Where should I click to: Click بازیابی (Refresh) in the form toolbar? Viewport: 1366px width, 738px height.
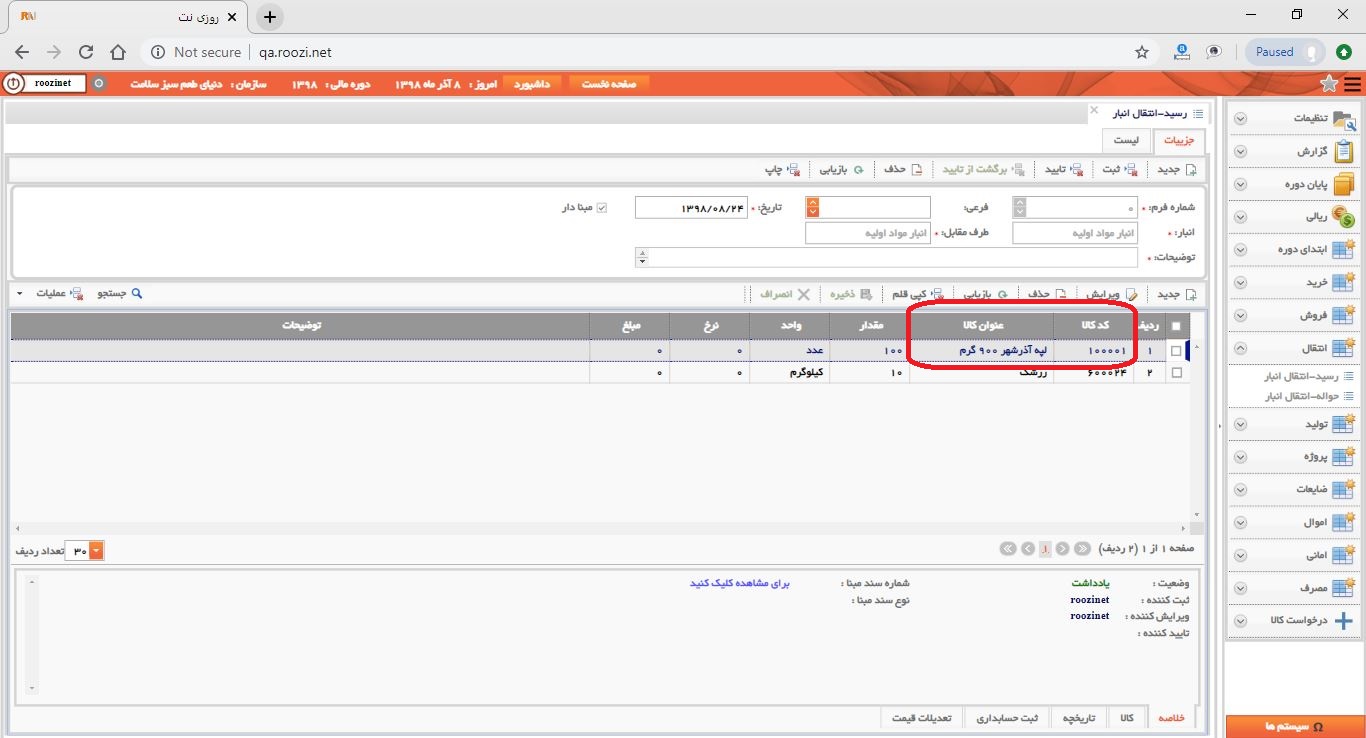tap(839, 169)
